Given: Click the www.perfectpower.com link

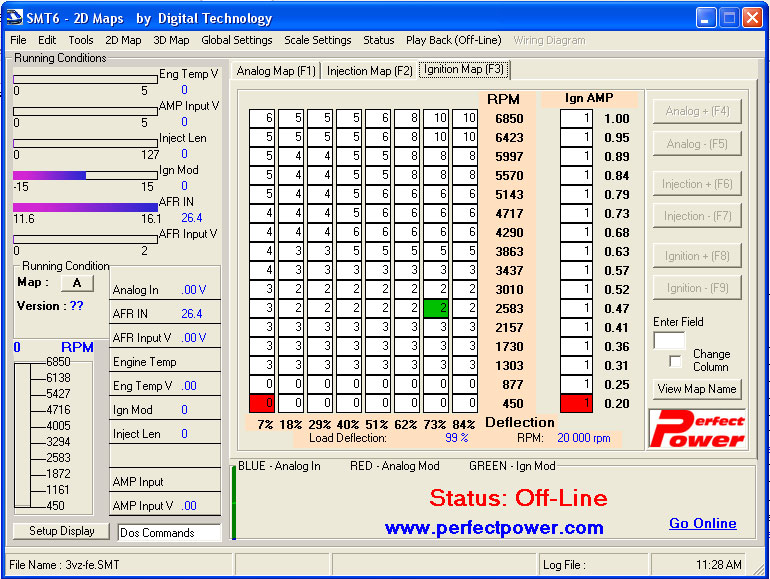Looking at the screenshot, I should (494, 528).
